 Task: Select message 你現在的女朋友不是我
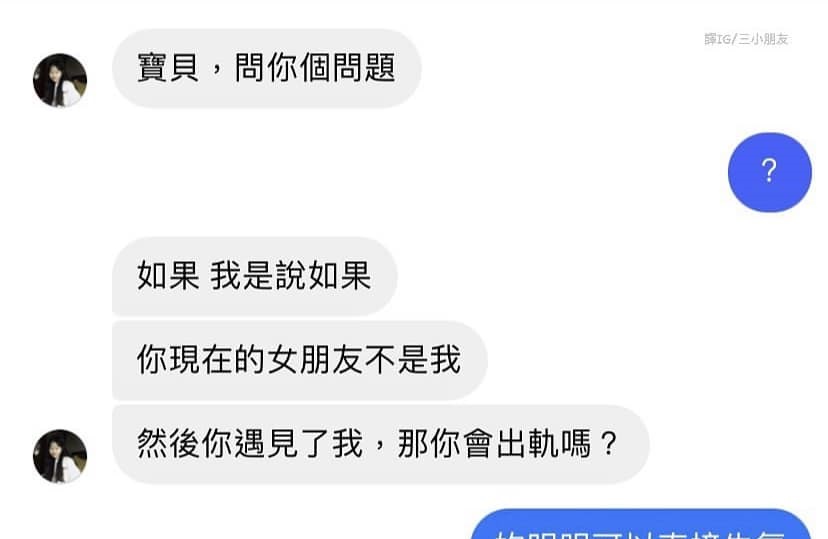[299, 360]
